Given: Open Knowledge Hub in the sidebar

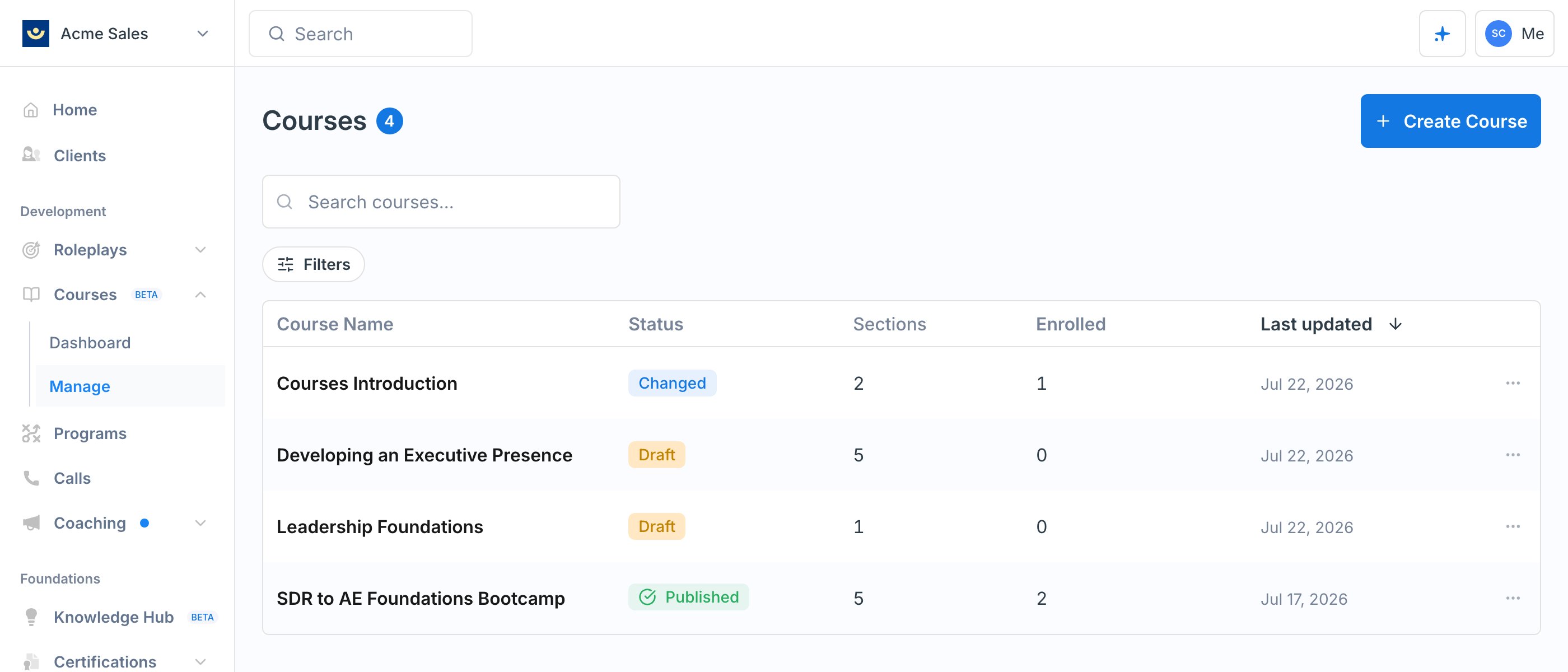Looking at the screenshot, I should point(114,617).
